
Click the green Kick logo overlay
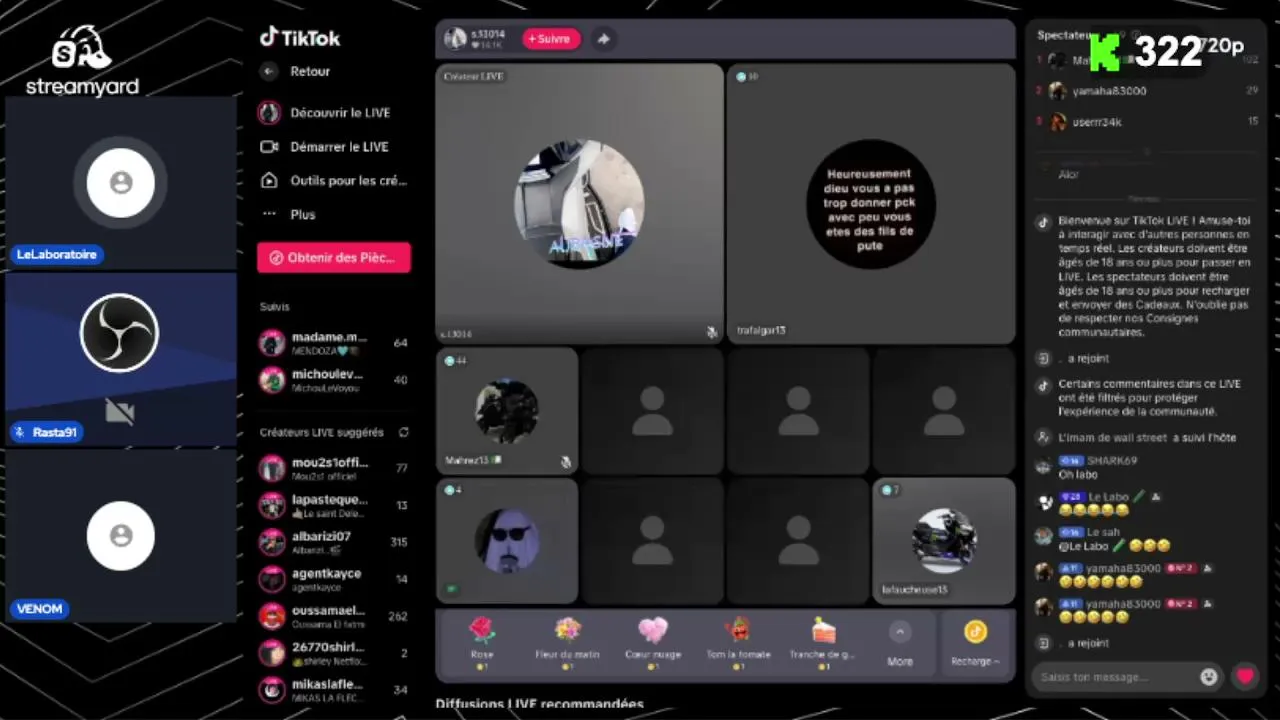pos(1105,52)
